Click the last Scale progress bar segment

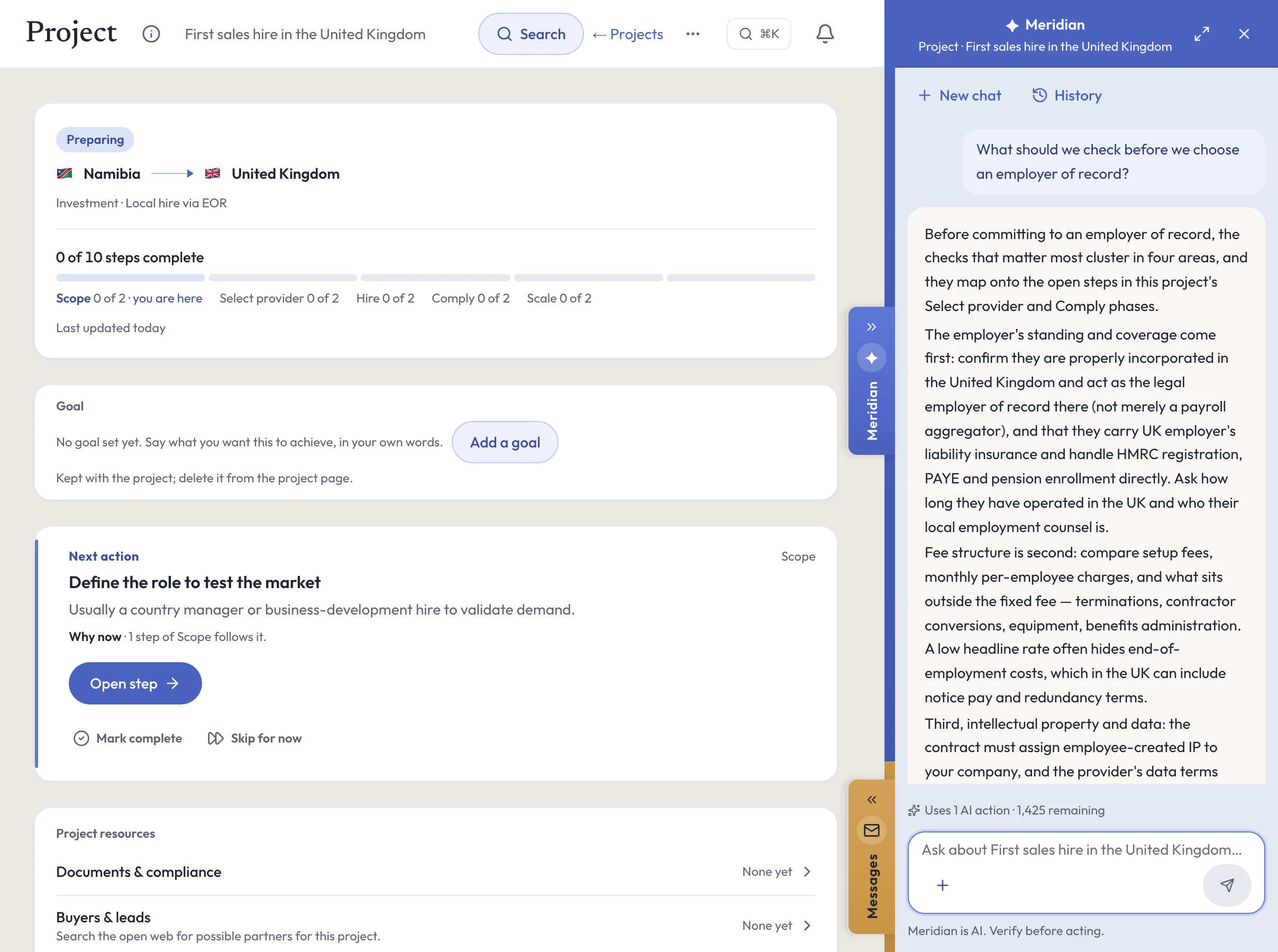741,278
